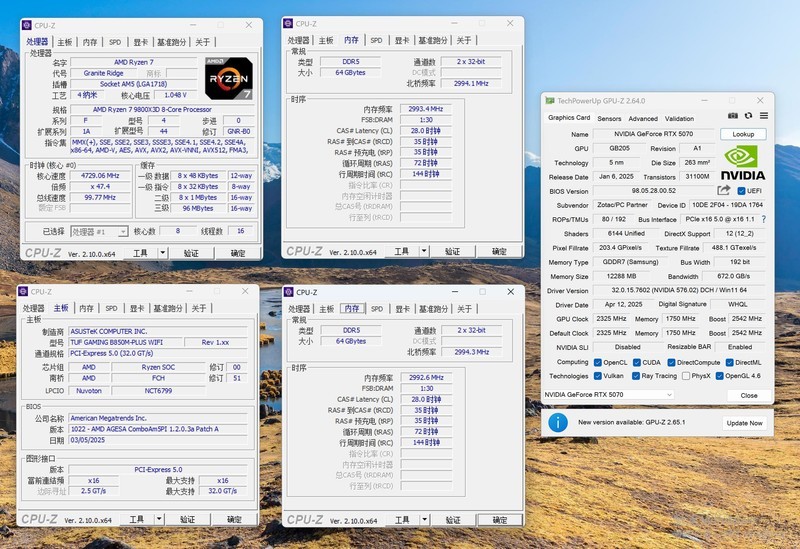Switch to Sensors tab in GPU-Z

[609, 118]
